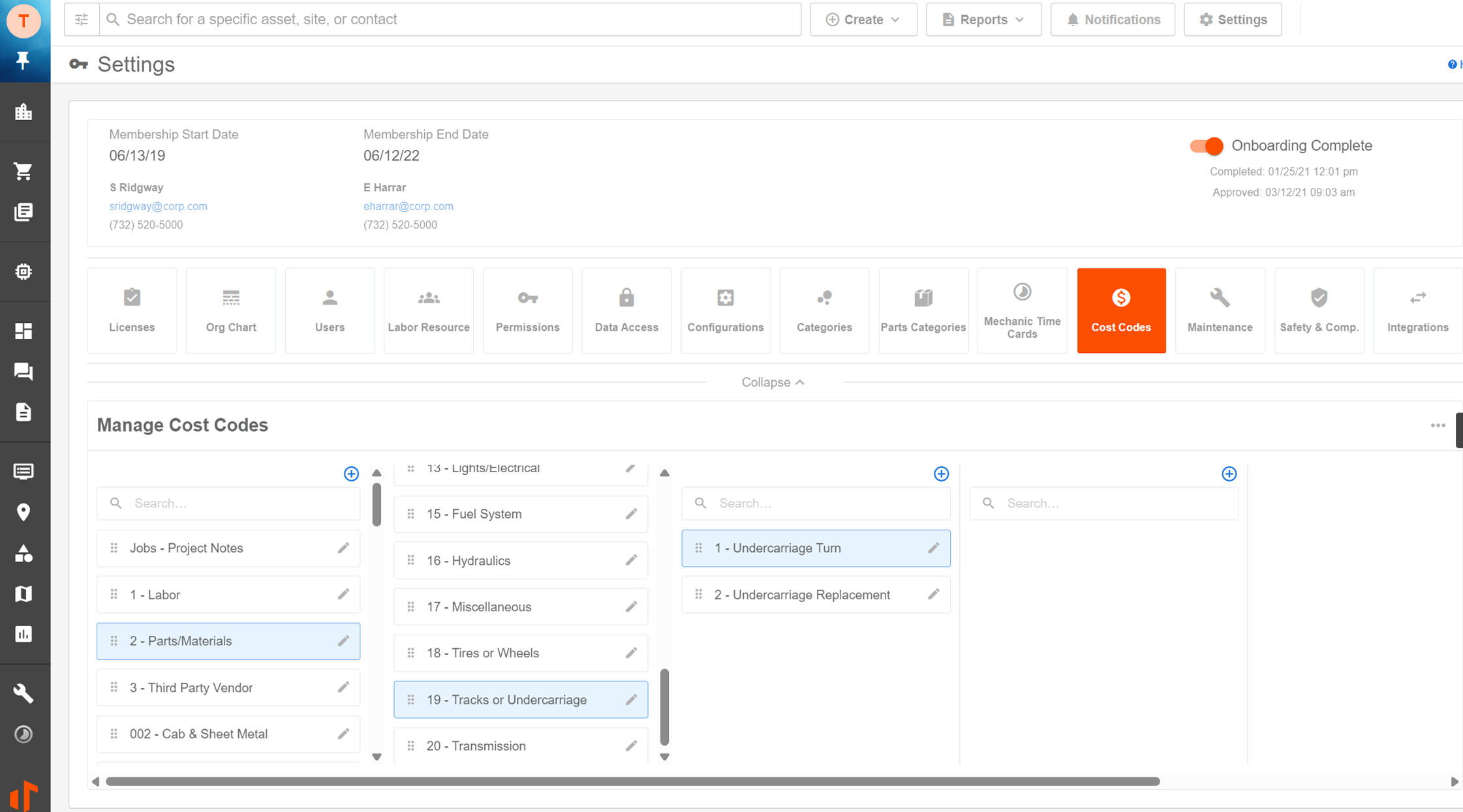
Task: Click the sridgway@corp.com email link
Action: 158,206
